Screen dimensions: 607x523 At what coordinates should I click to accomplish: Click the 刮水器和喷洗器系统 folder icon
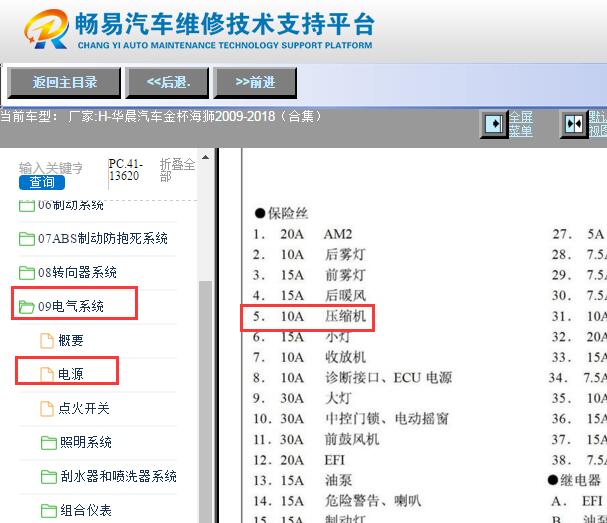pyautogui.click(x=49, y=477)
